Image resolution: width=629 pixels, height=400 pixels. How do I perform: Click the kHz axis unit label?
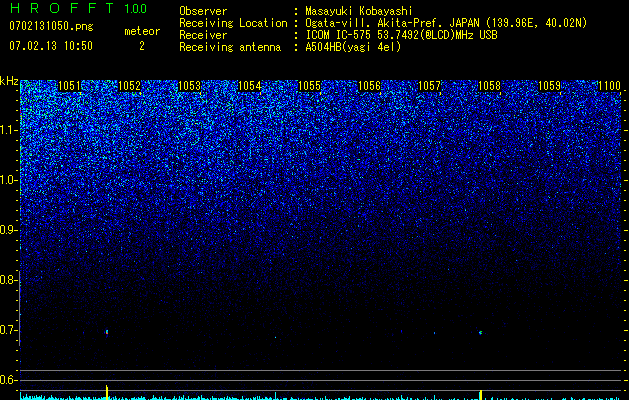point(9,81)
